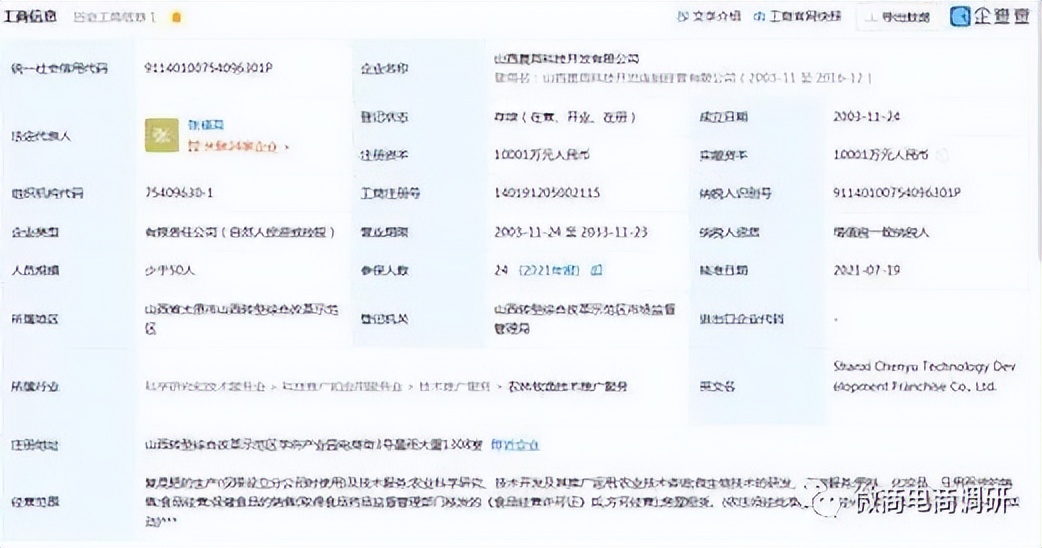This screenshot has width=1042, height=548.
Task: Click the 经营范围 field label
Action: click(x=35, y=502)
